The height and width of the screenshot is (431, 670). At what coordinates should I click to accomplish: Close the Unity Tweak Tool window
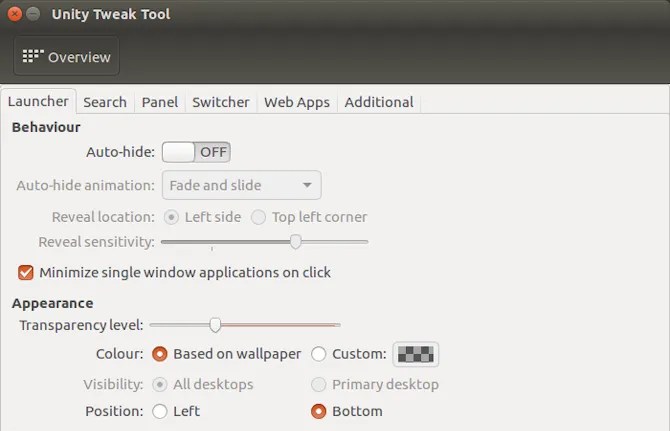tap(15, 14)
